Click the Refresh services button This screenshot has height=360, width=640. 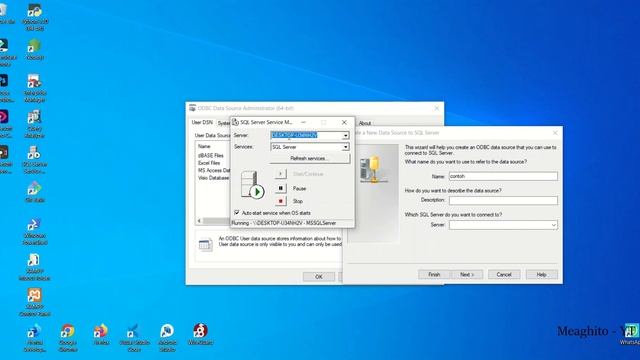310,158
